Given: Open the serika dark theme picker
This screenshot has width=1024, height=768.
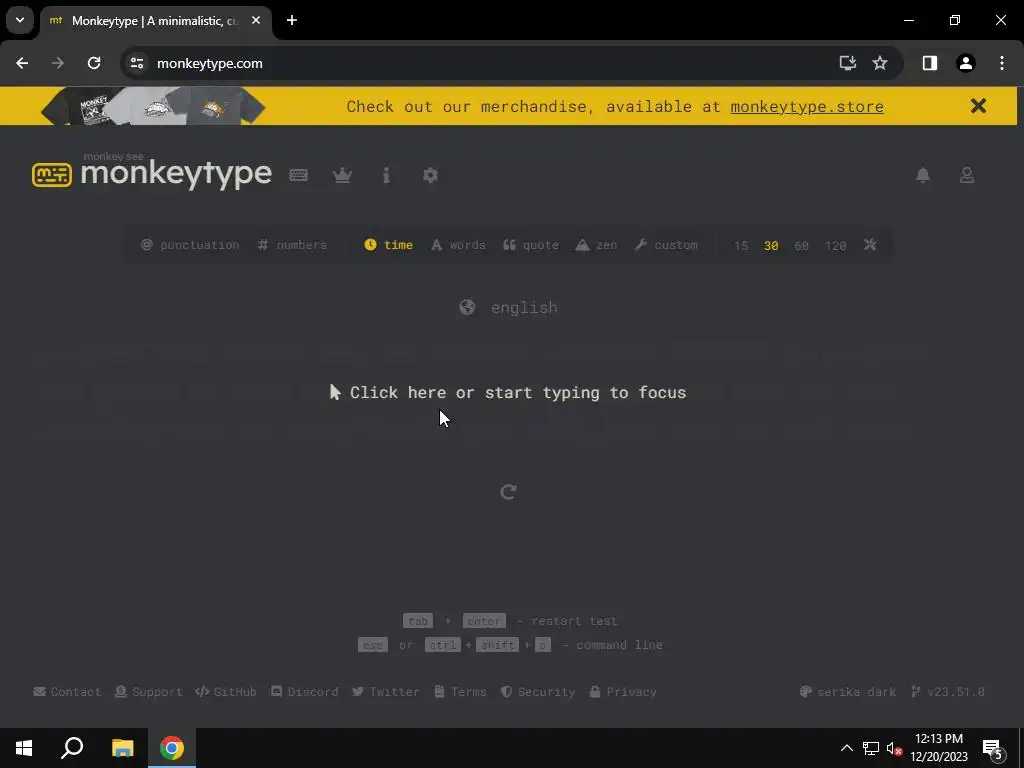Looking at the screenshot, I should 848,692.
